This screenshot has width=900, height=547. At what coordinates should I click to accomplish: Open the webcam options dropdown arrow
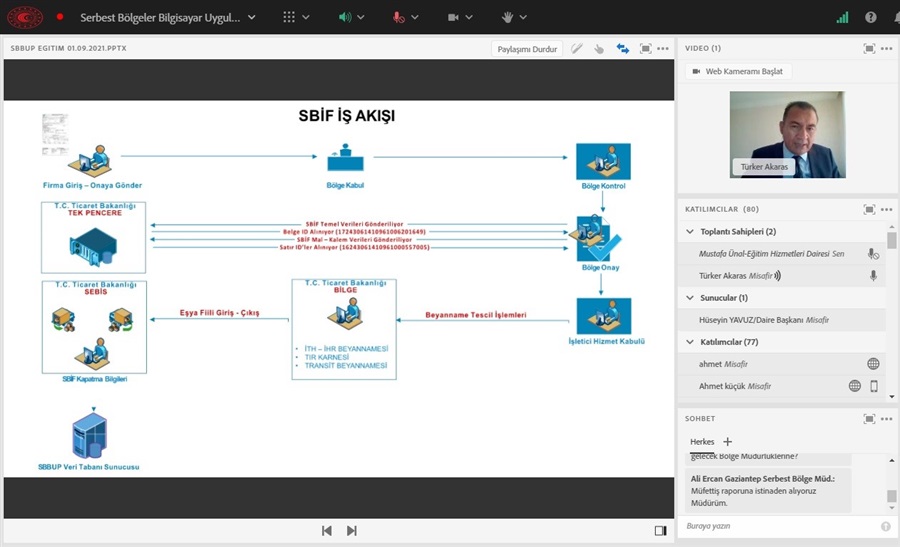[469, 17]
